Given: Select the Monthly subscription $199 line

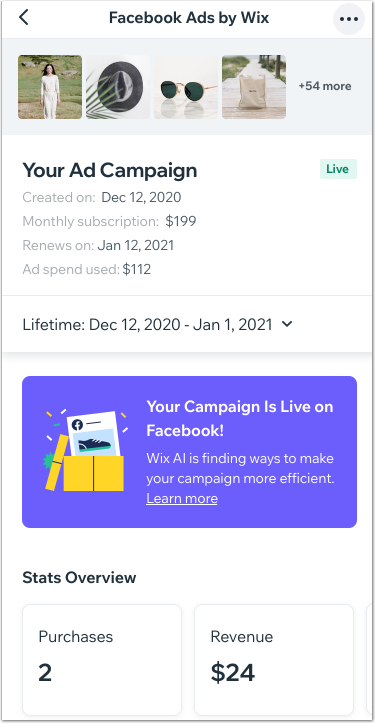Looking at the screenshot, I should pyautogui.click(x=109, y=221).
